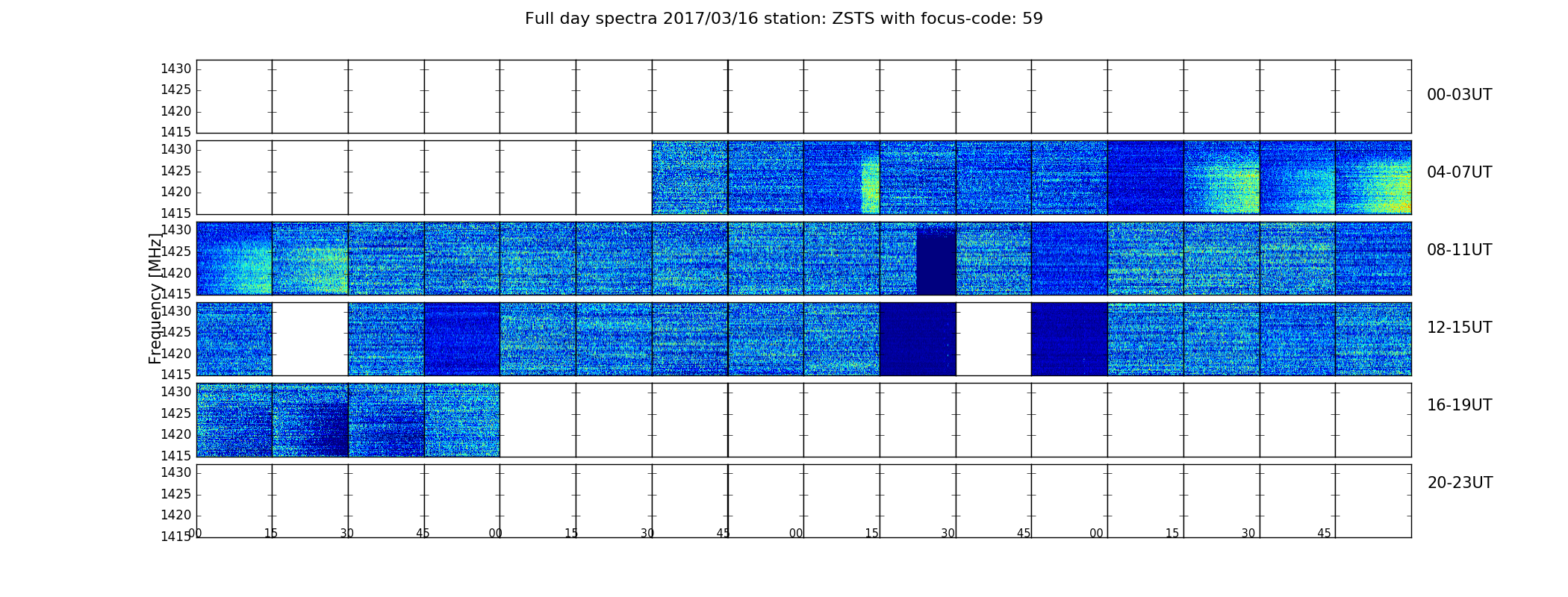Click the 1420 tick of the 00-03UT row

[x=176, y=112]
